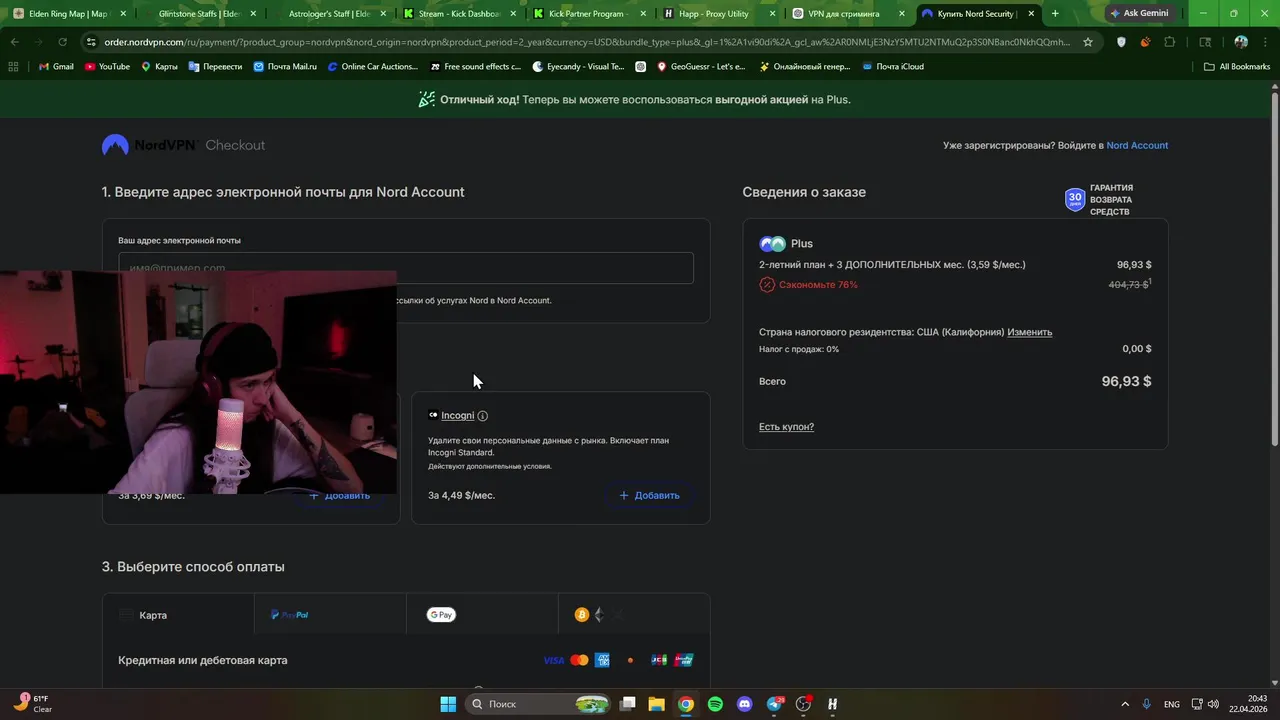Switch to Happ - Proxy Utility tab
This screenshot has width=1280, height=720.
tap(720, 14)
